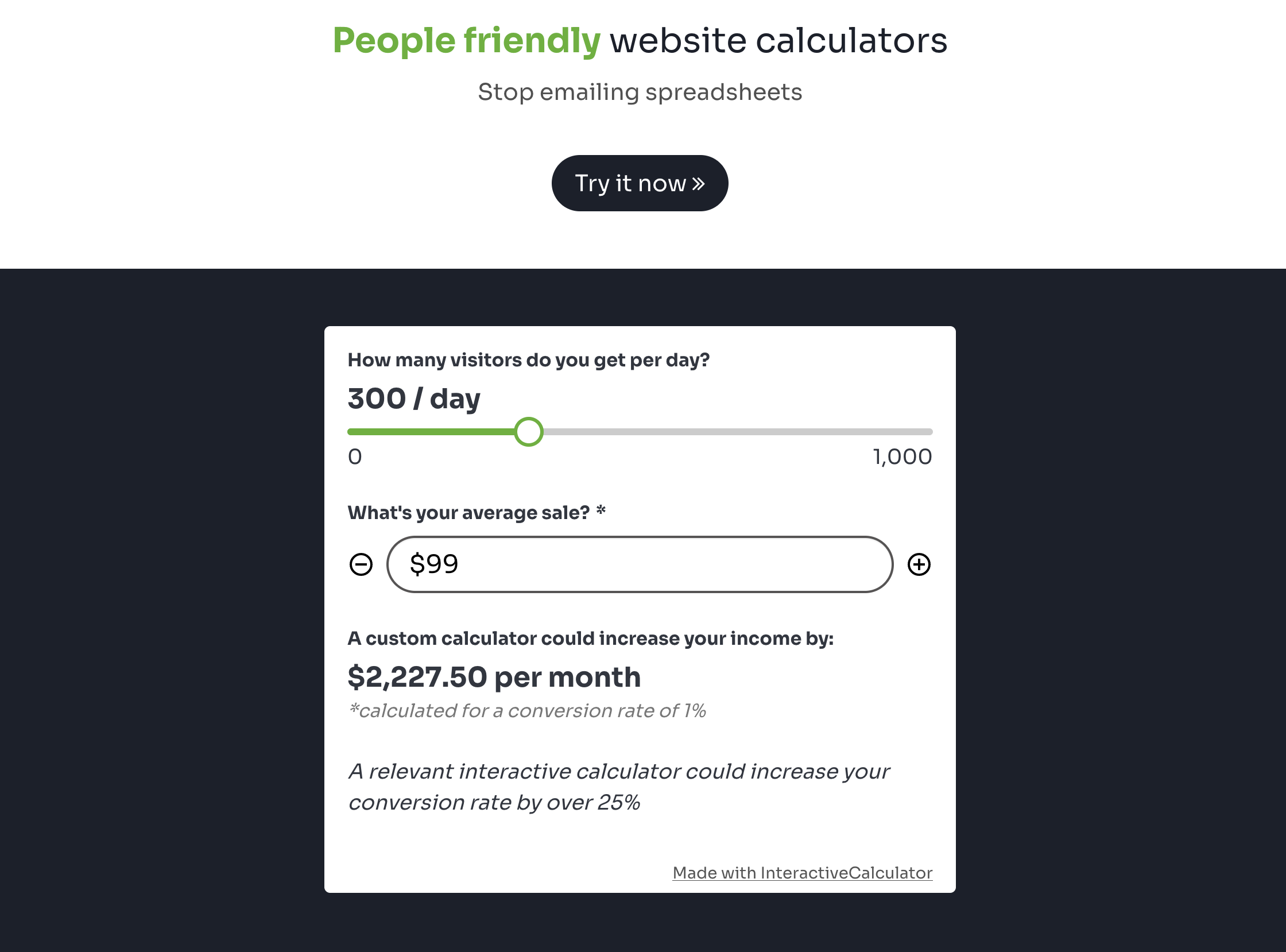The image size is (1286, 952).
Task: Click the $99 average sale input field
Action: pos(640,565)
